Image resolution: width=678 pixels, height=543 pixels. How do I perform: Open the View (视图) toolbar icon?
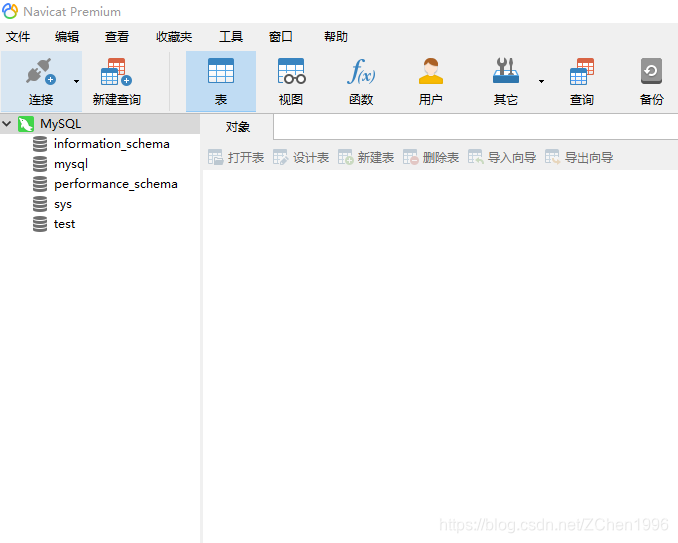(x=291, y=71)
